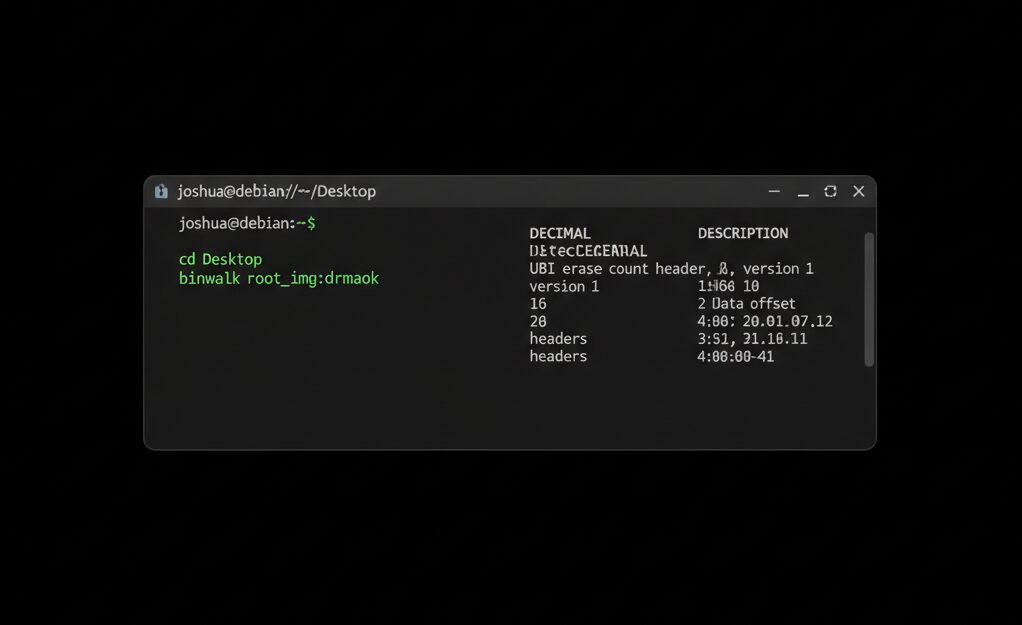
Task: Click 'version 1' in the DECIMAL column
Action: click(x=564, y=286)
